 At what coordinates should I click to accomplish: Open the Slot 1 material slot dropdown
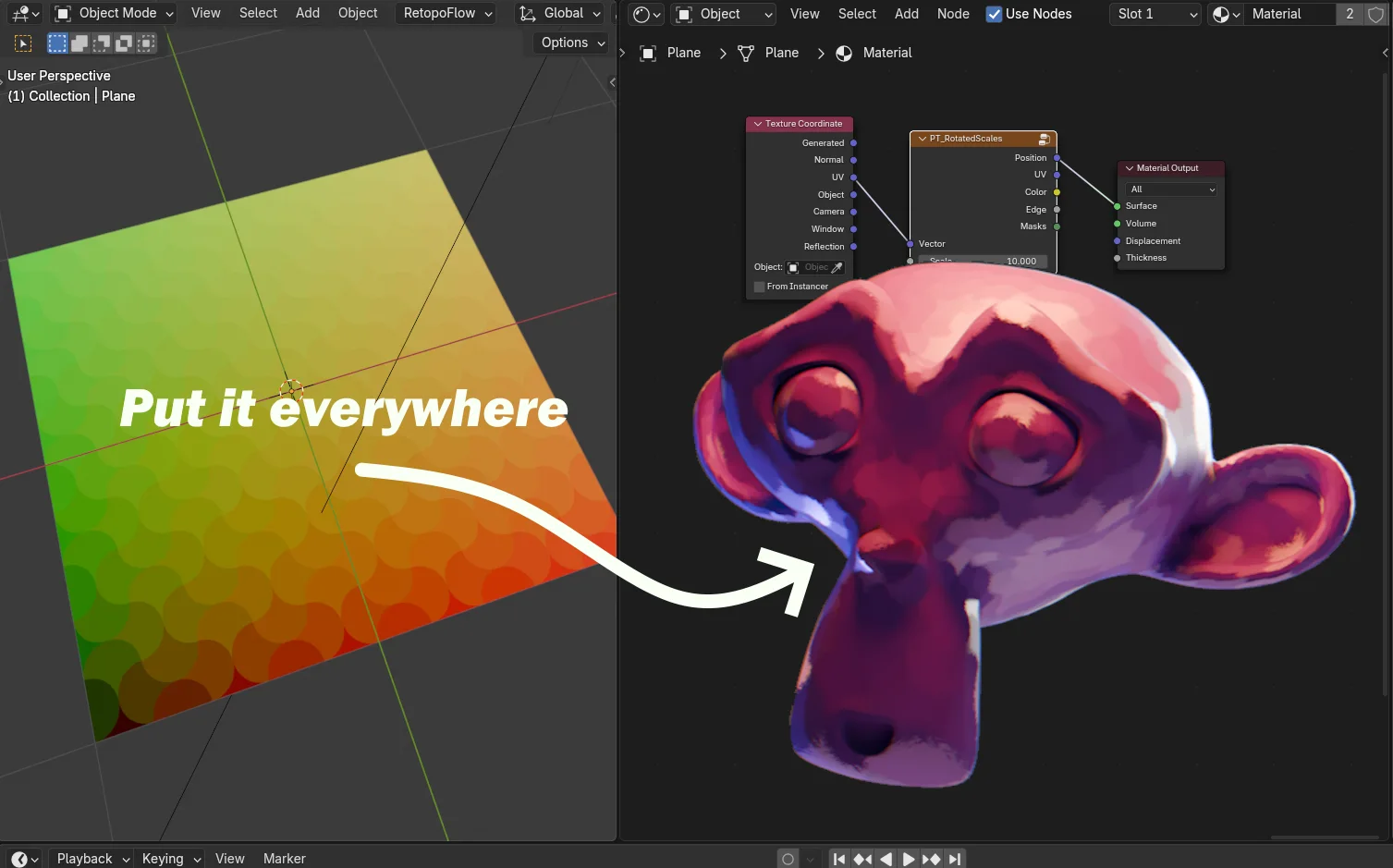coord(1154,14)
